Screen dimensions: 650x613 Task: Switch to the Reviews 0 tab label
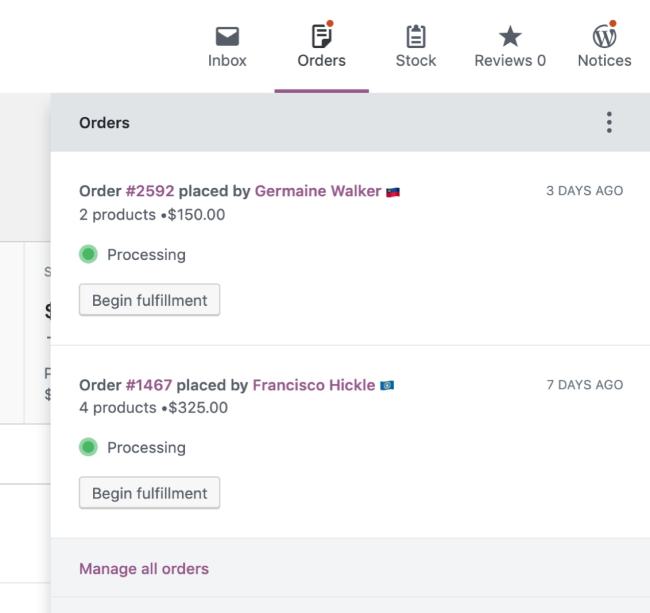tap(510, 60)
